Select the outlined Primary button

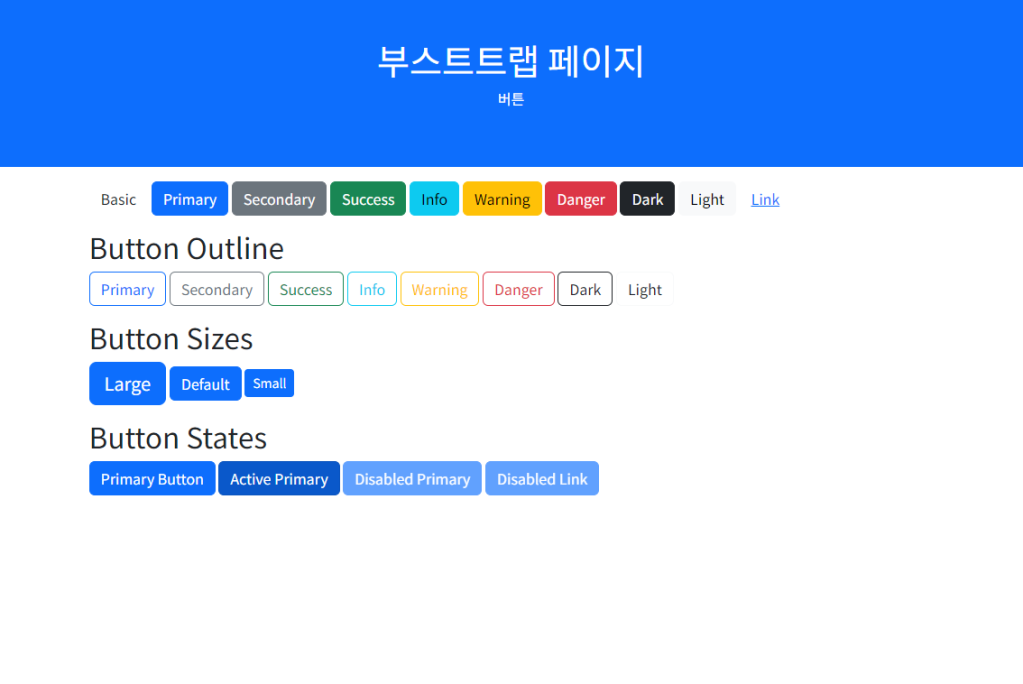coord(127,289)
